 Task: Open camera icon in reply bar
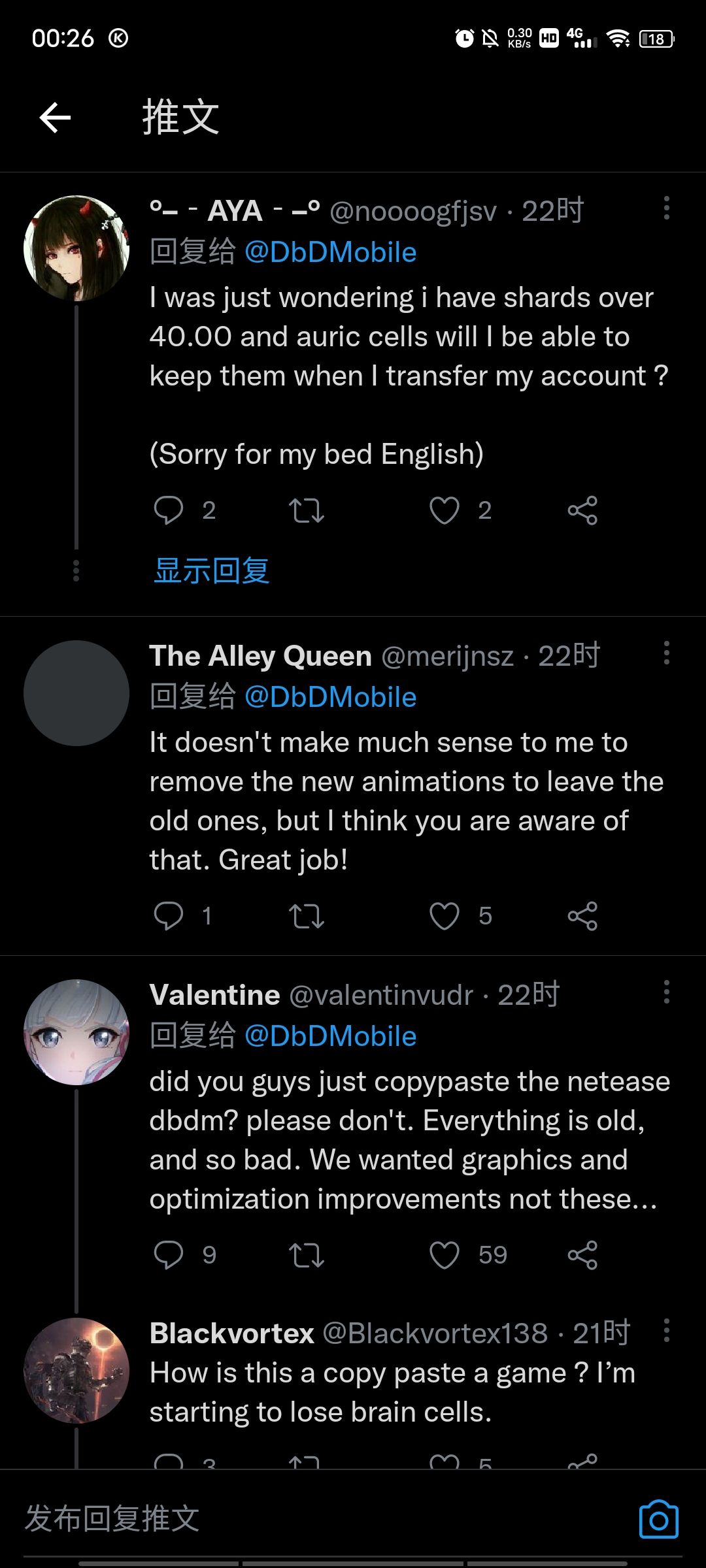tap(658, 1519)
